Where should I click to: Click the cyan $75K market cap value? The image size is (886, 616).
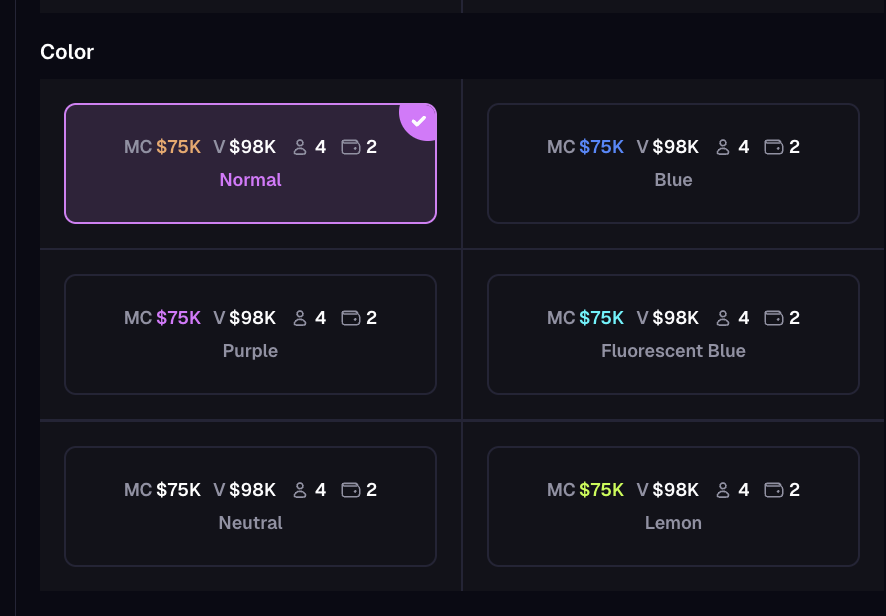point(601,318)
